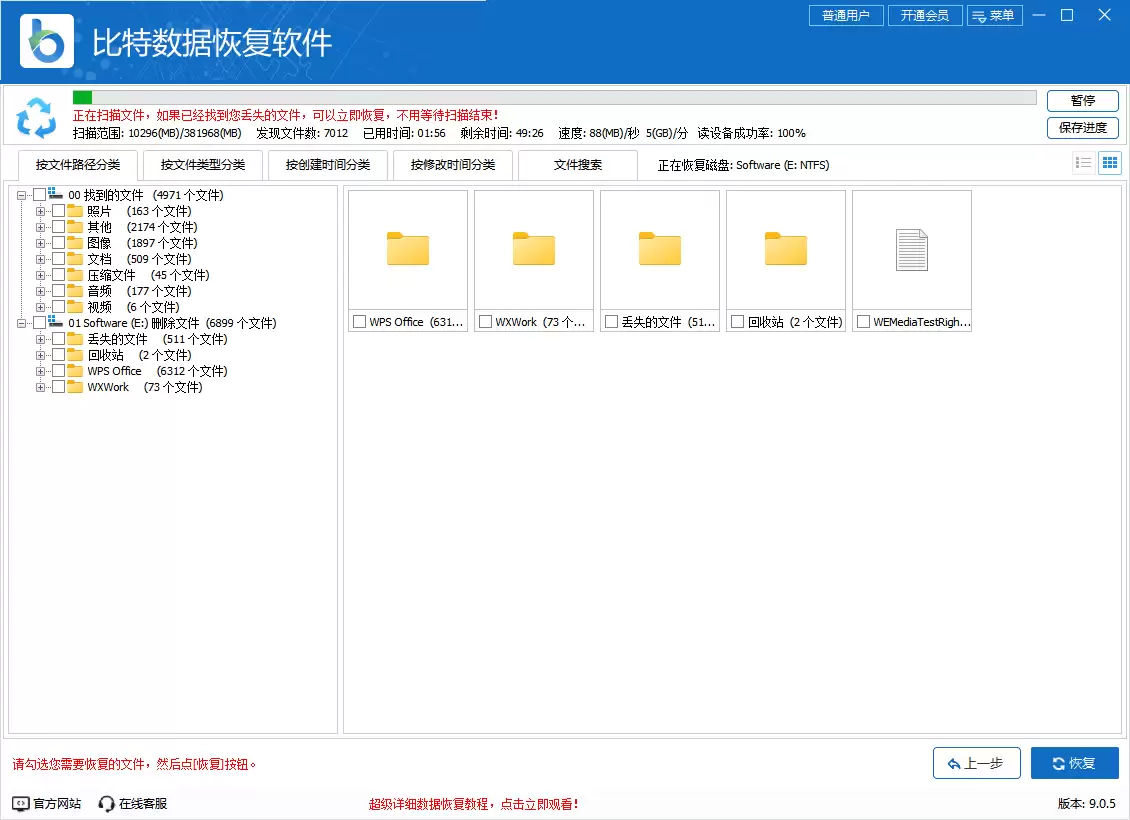Screen dimensions: 1130x820
Task: Switch to grid view layout
Action: [1109, 162]
